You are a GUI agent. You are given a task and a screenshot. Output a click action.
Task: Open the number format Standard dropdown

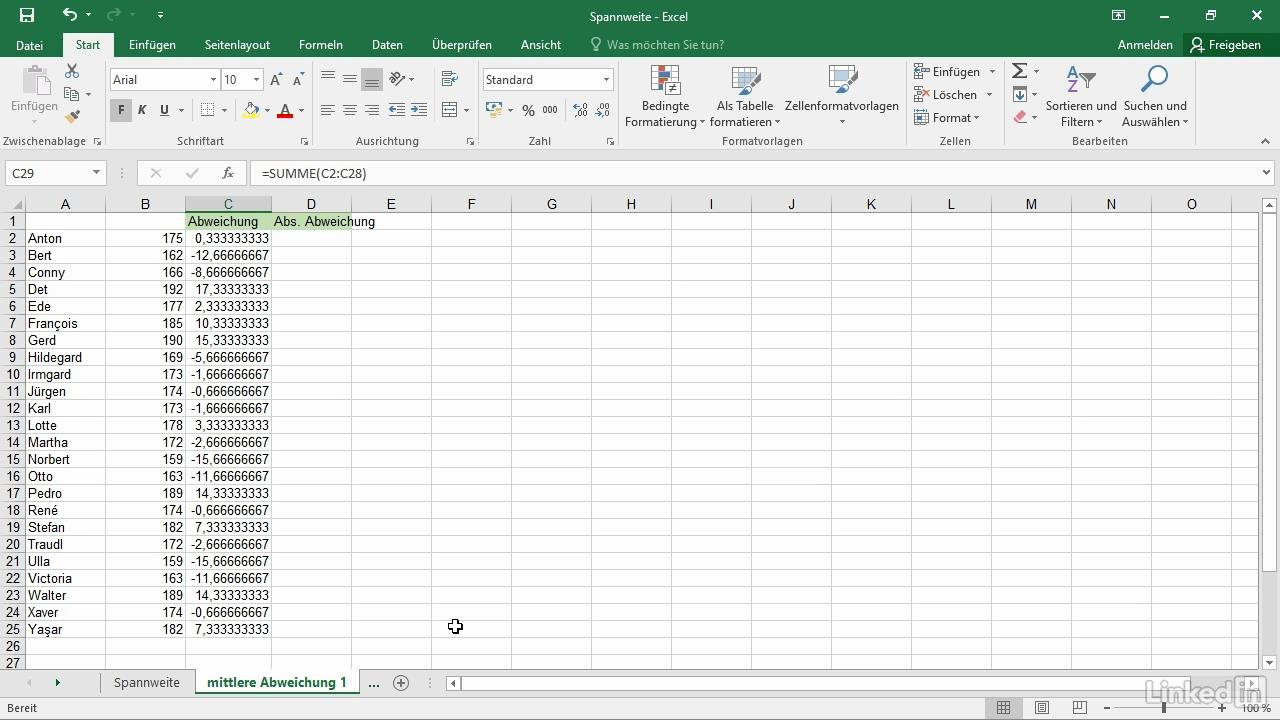point(606,80)
